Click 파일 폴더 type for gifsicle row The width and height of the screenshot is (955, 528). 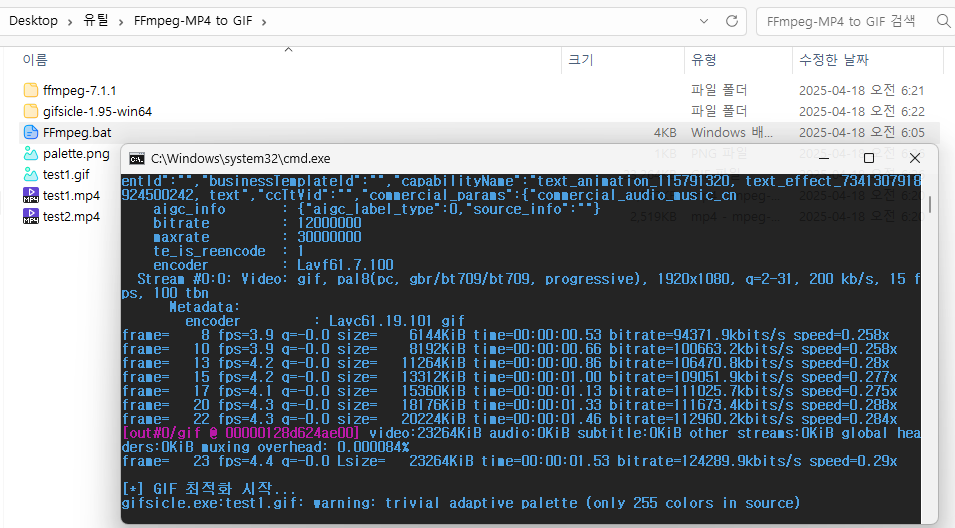719,111
